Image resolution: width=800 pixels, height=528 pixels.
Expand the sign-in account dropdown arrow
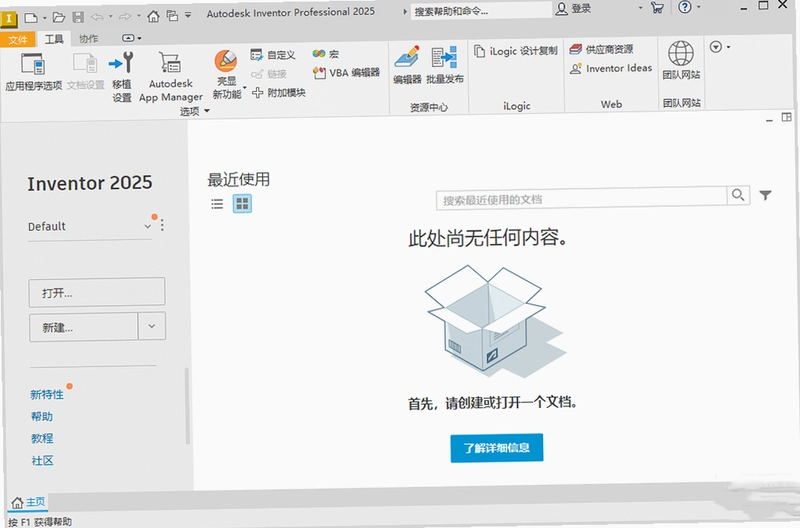640,8
